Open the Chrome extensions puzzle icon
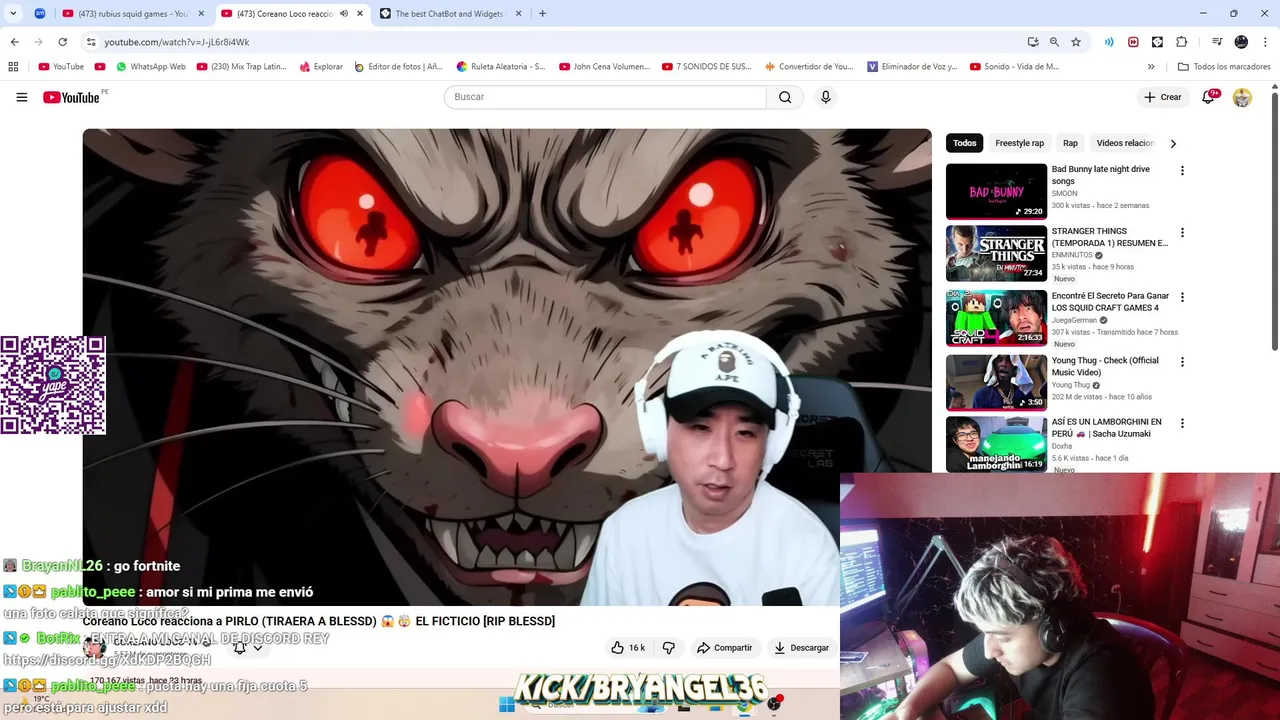The width and height of the screenshot is (1280, 720). pos(1181,42)
